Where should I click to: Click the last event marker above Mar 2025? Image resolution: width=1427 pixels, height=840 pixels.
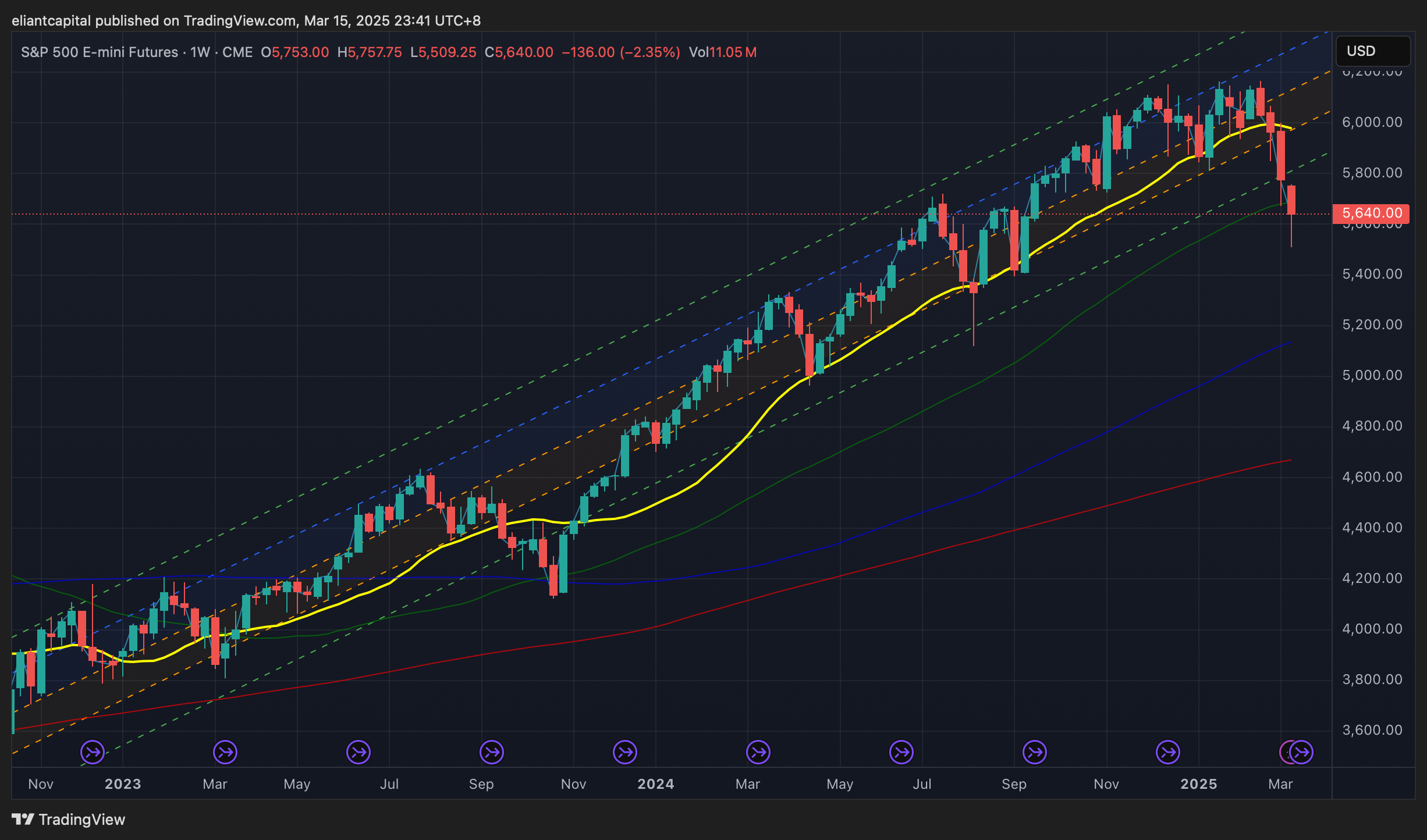[x=1302, y=752]
